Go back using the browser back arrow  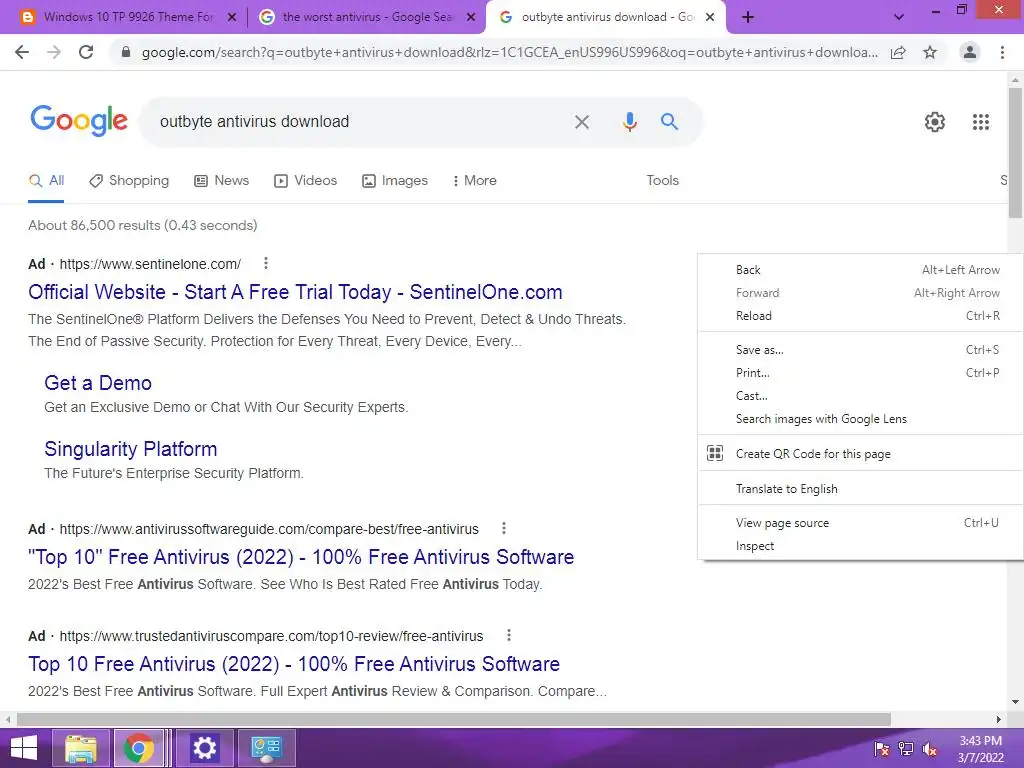coord(22,52)
